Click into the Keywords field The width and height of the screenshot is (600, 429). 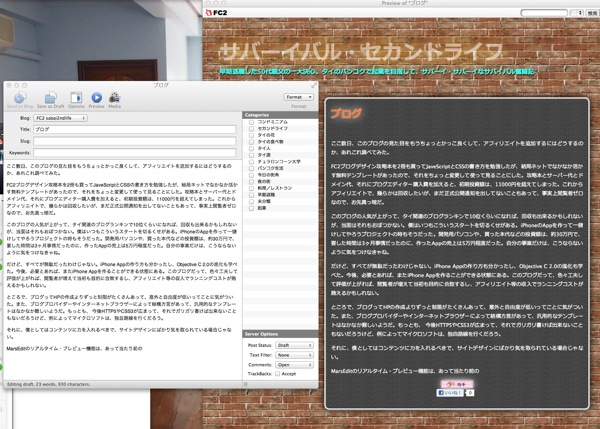coord(135,153)
